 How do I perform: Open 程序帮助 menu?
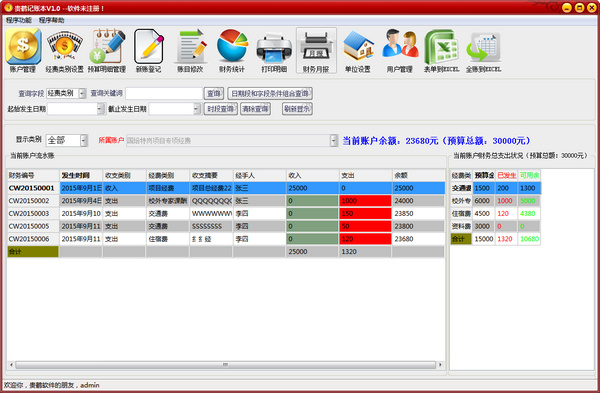coord(51,20)
